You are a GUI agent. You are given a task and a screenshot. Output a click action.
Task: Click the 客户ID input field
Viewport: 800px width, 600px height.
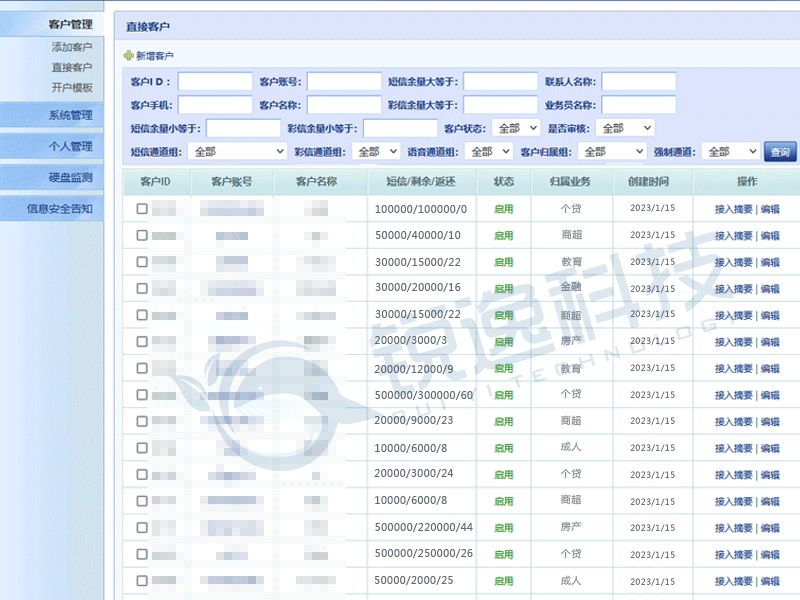(x=215, y=82)
